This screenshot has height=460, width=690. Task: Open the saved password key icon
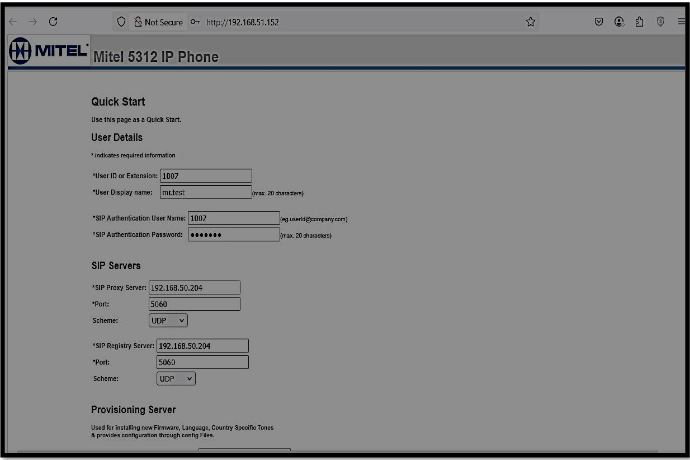[195, 22]
